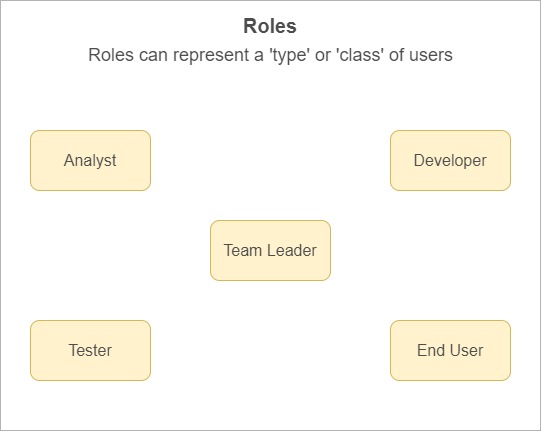Select the Developer role box
The image size is (541, 431).
coord(450,160)
